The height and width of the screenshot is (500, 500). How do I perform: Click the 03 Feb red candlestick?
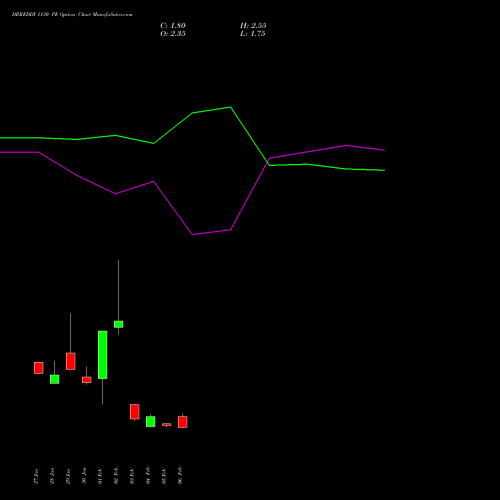[x=135, y=412]
